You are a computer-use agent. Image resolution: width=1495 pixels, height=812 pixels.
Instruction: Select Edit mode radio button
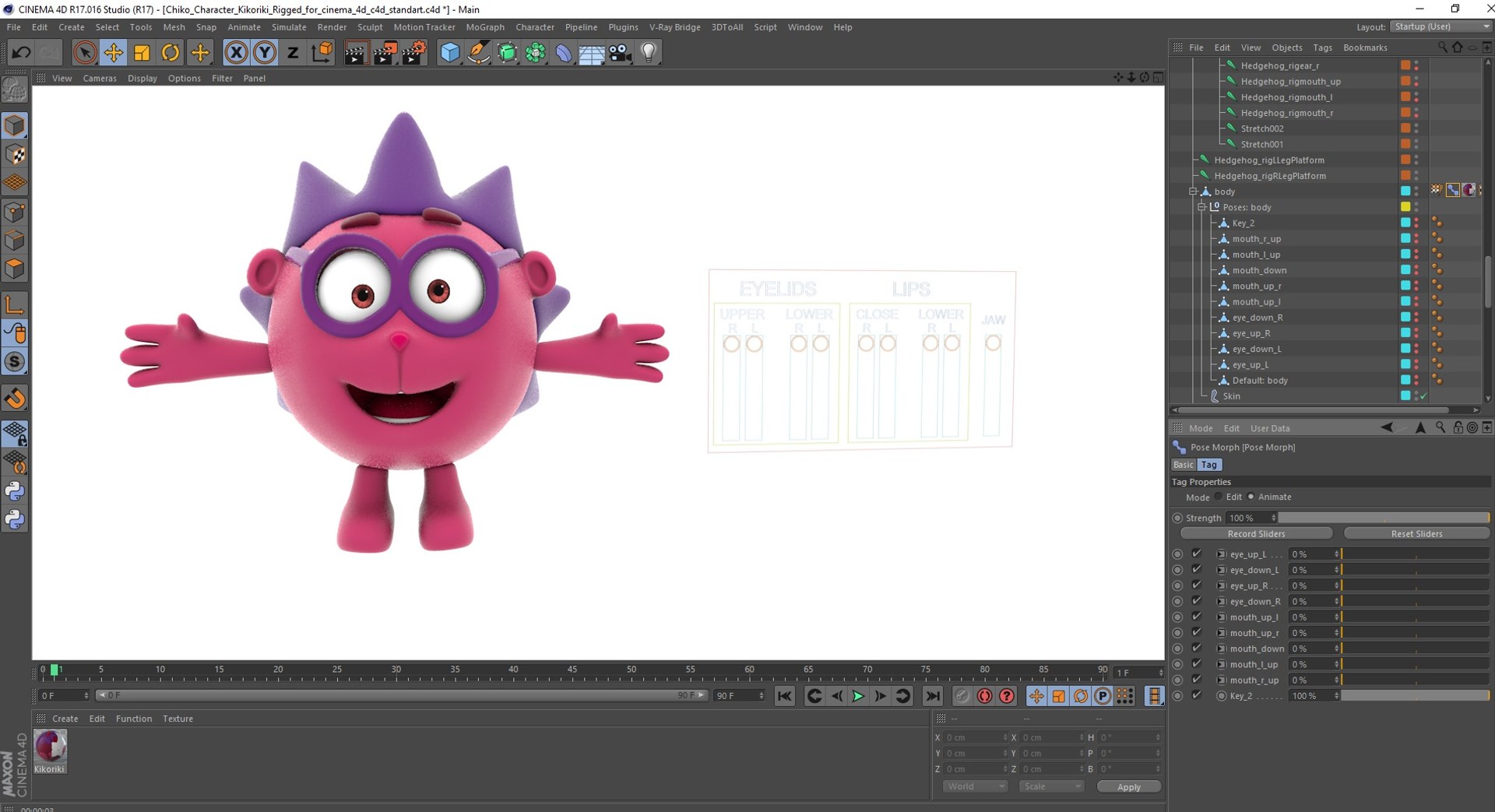[1219, 497]
